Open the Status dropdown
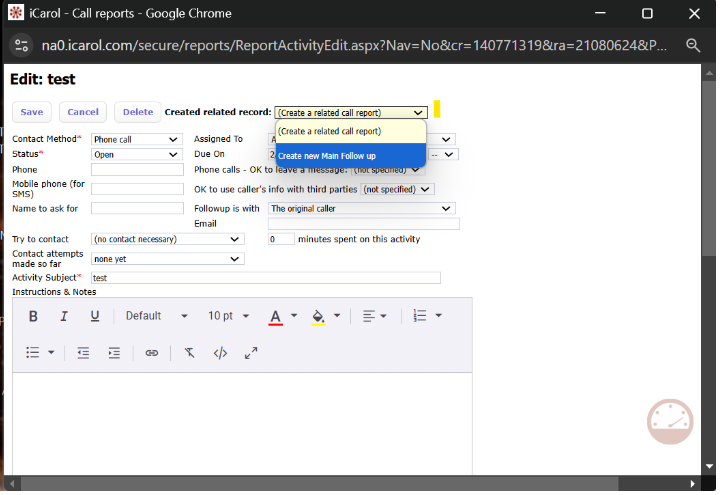 135,155
